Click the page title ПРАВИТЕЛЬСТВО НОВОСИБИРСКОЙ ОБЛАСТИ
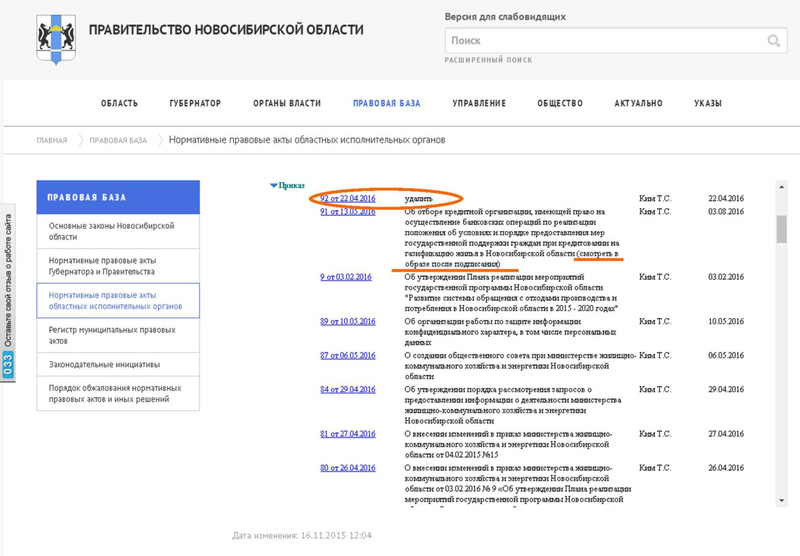800x556 pixels. pyautogui.click(x=226, y=30)
